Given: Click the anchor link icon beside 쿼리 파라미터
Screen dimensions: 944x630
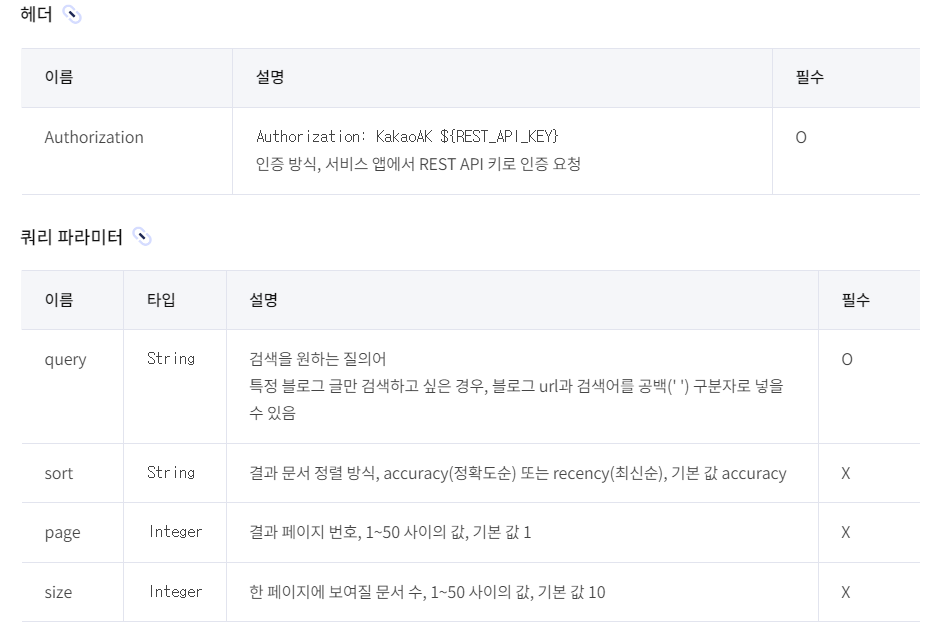Looking at the screenshot, I should tap(142, 237).
